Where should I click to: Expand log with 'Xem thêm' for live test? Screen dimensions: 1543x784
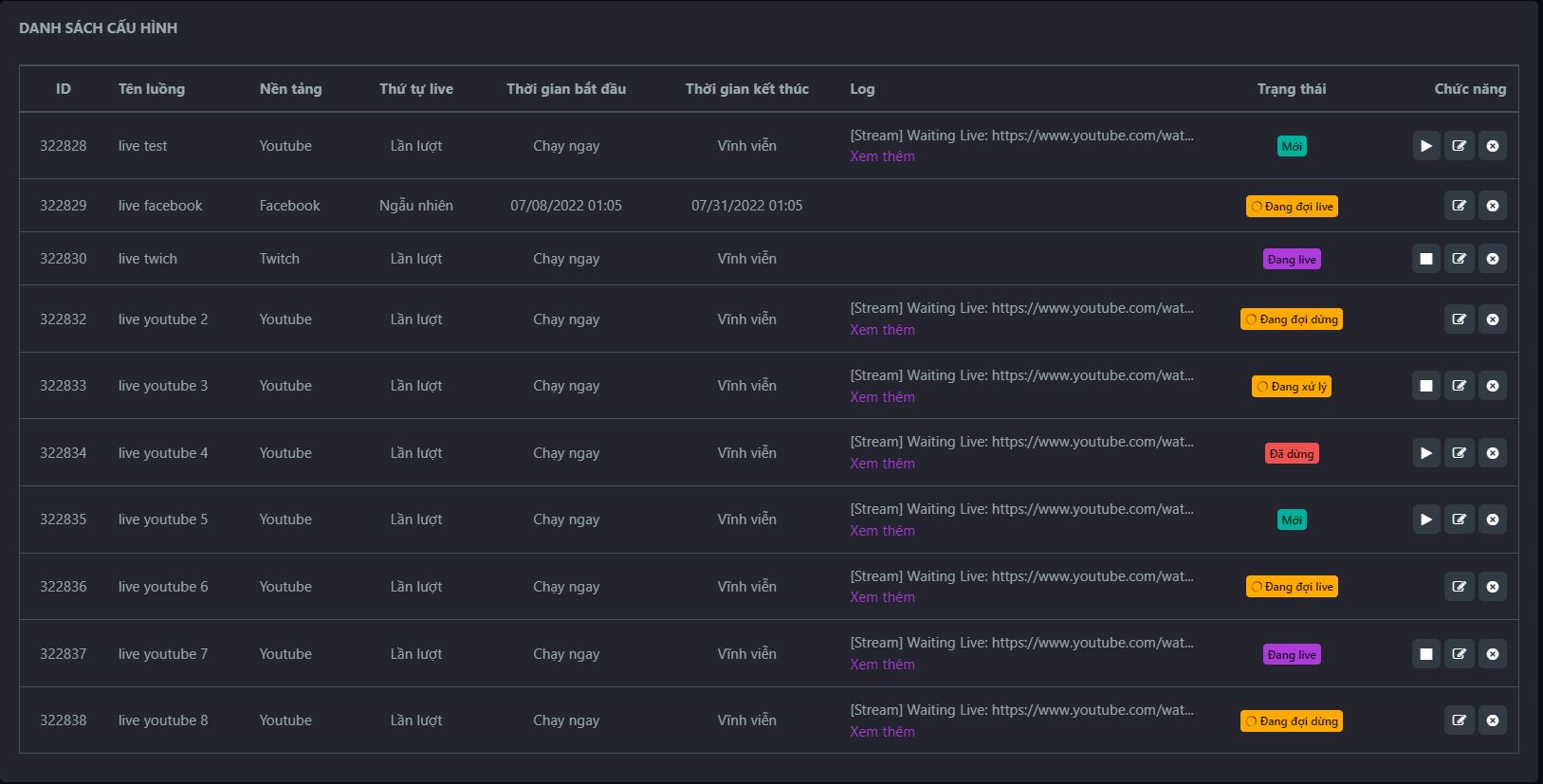pyautogui.click(x=882, y=156)
